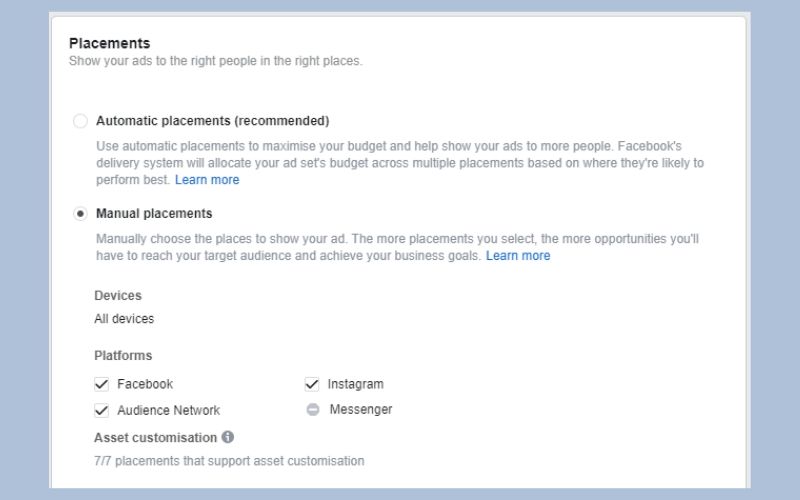Click the Asset customisation heading
The width and height of the screenshot is (800, 500).
click(x=156, y=438)
